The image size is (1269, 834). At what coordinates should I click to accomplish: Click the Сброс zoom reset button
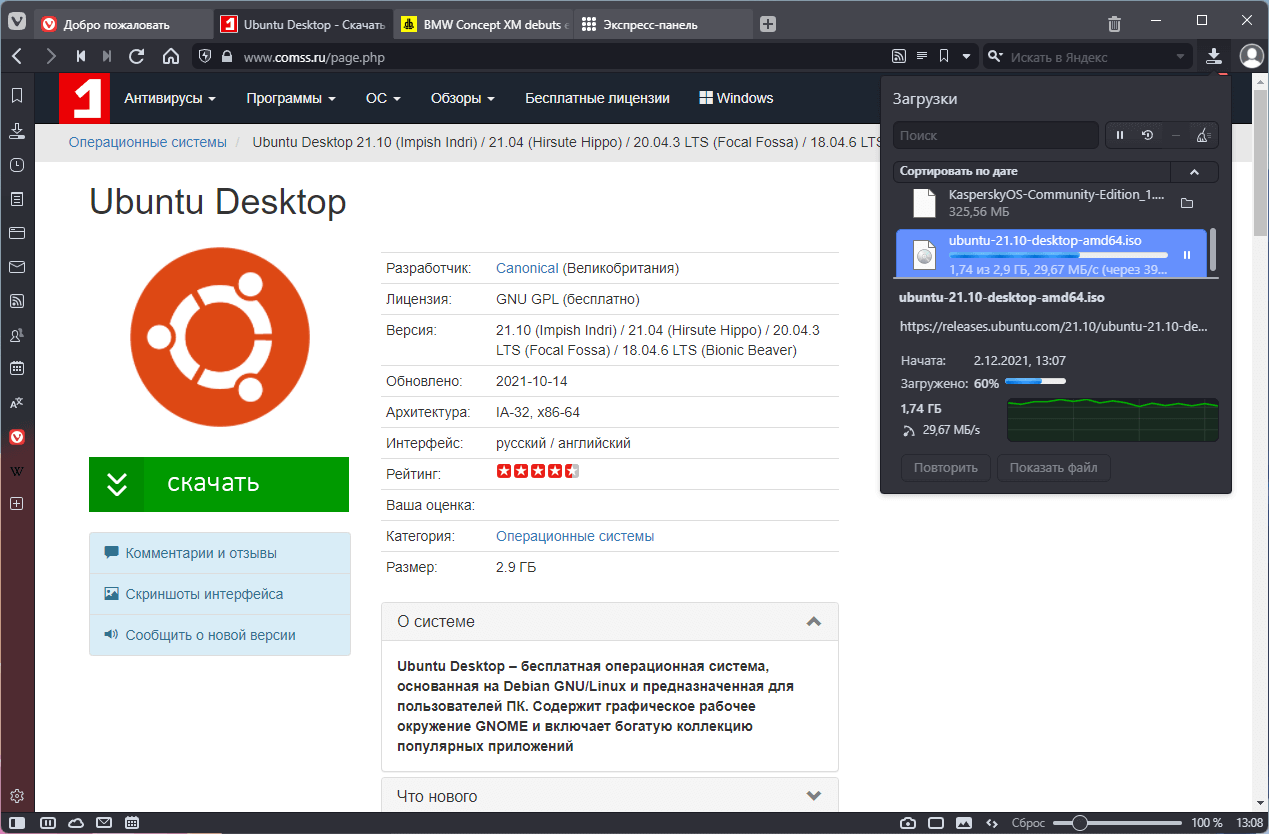coord(1027,823)
